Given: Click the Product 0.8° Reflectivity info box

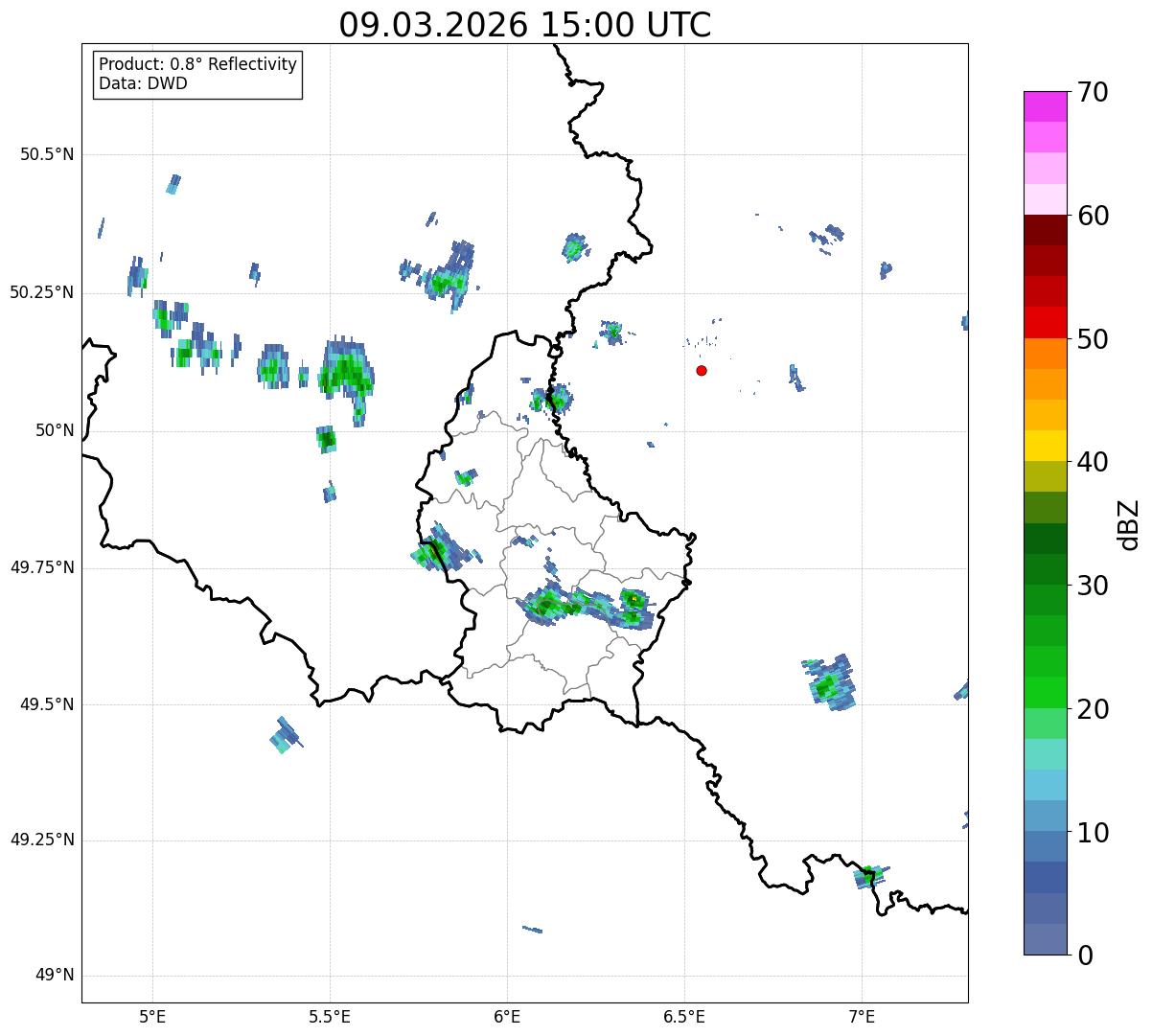Looking at the screenshot, I should pyautogui.click(x=197, y=75).
